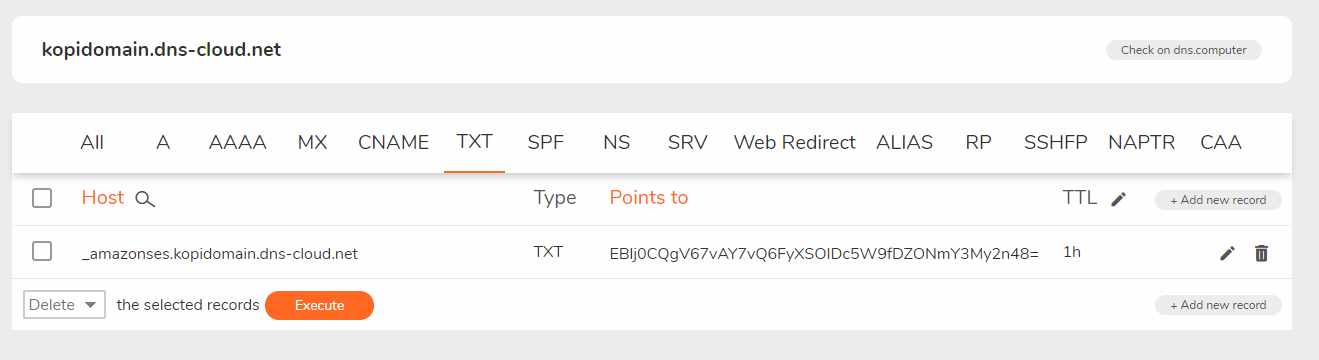Open the MX records tab
This screenshot has width=1319, height=360.
coord(313,142)
